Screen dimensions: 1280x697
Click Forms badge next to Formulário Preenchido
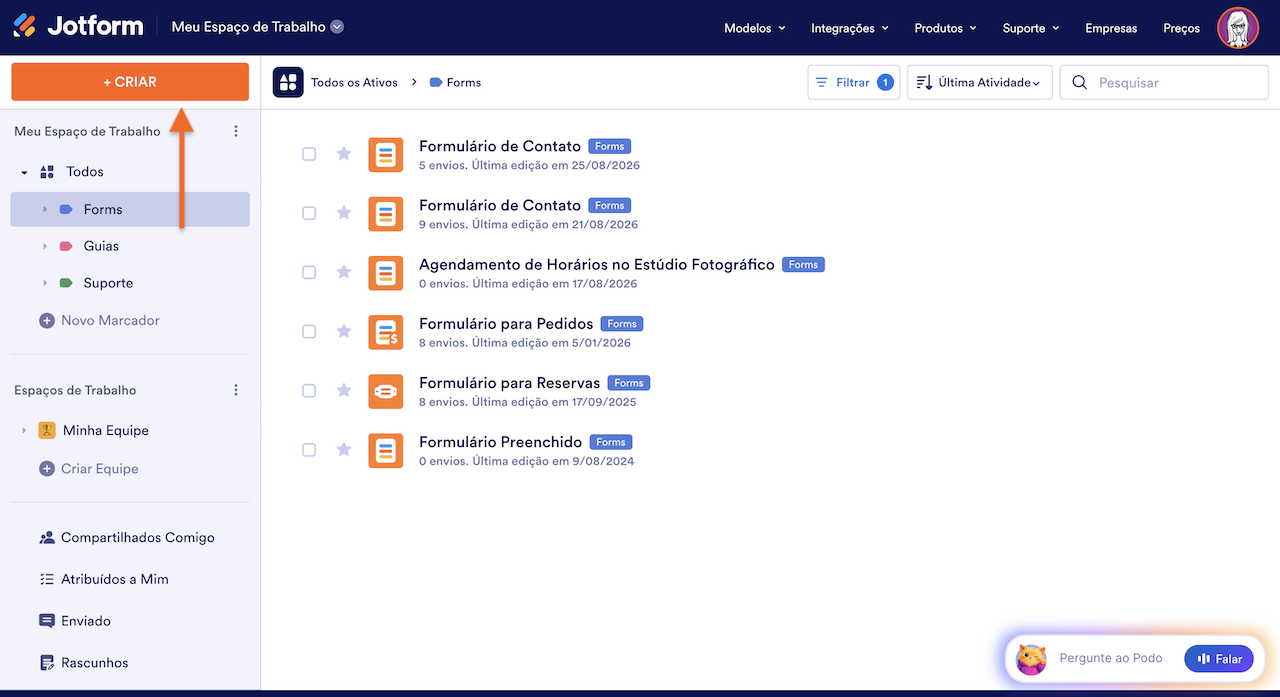pos(611,442)
